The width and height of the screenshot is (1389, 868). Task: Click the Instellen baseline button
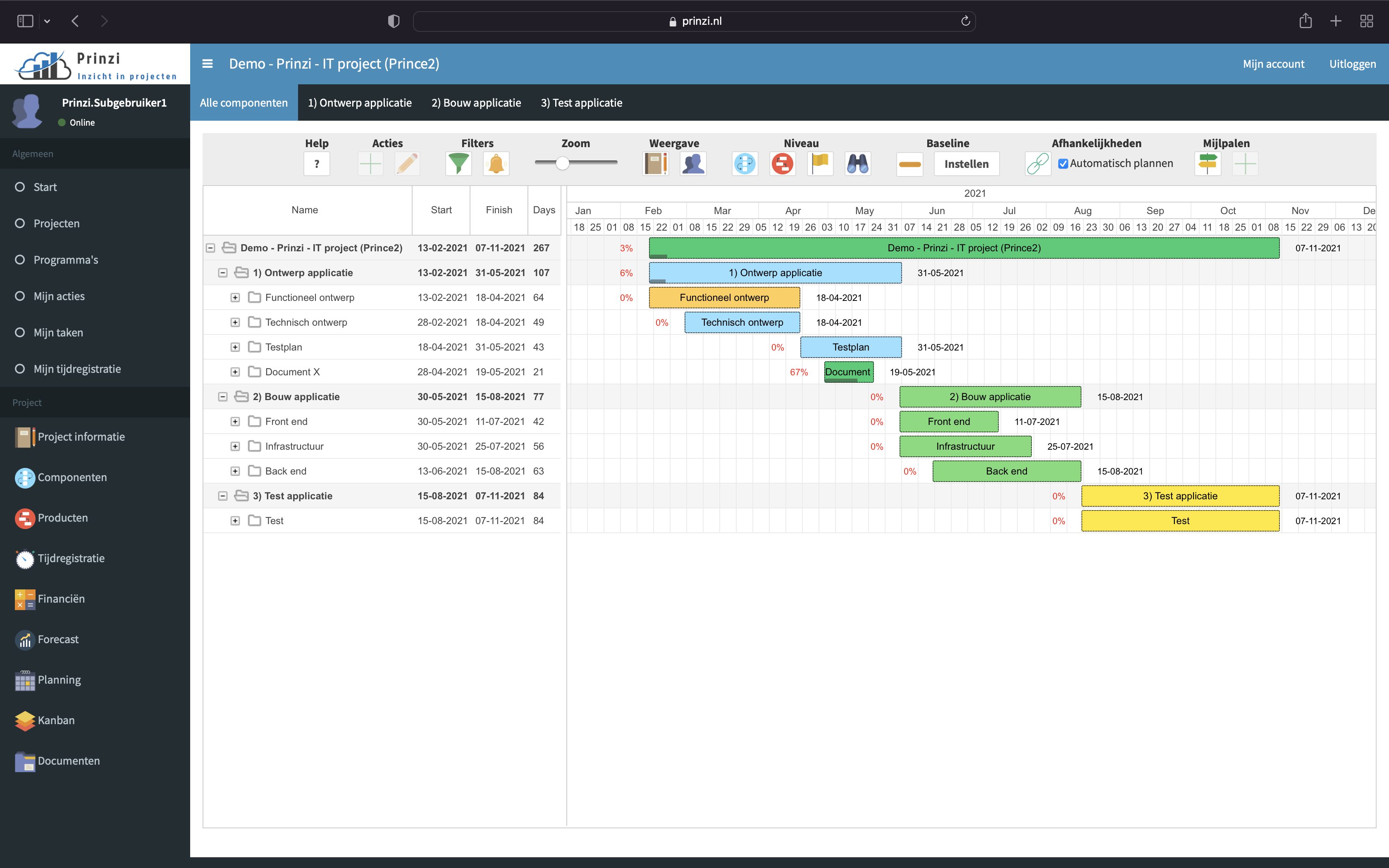967,164
